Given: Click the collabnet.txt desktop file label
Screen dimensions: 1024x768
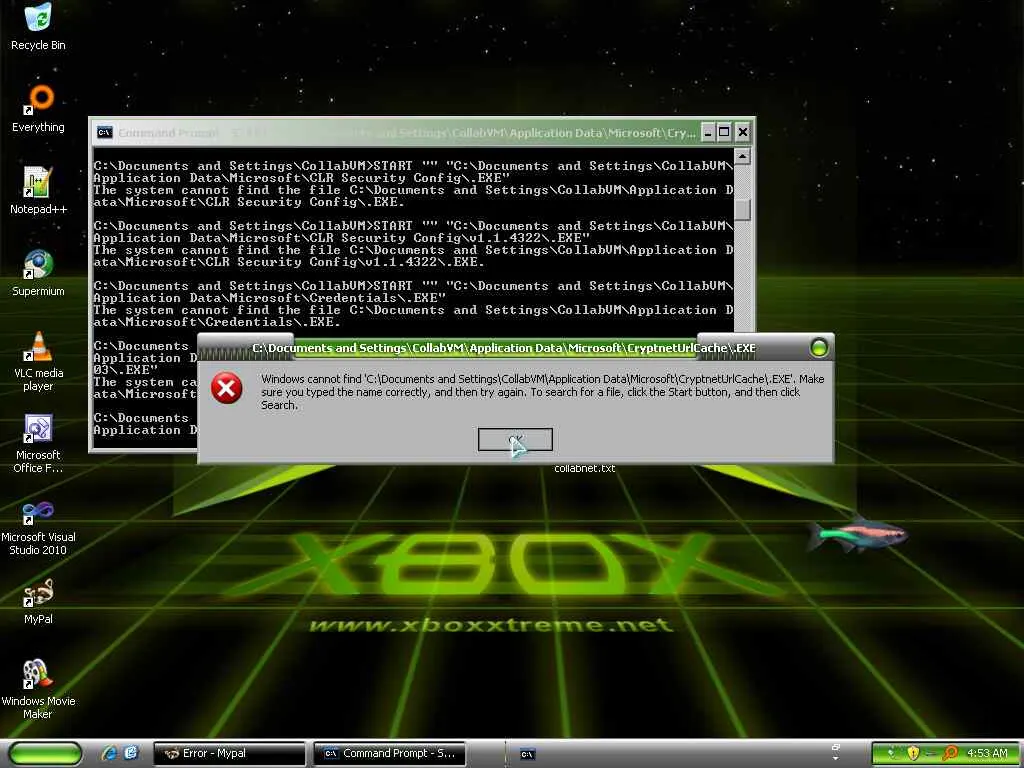Looking at the screenshot, I should coord(584,468).
